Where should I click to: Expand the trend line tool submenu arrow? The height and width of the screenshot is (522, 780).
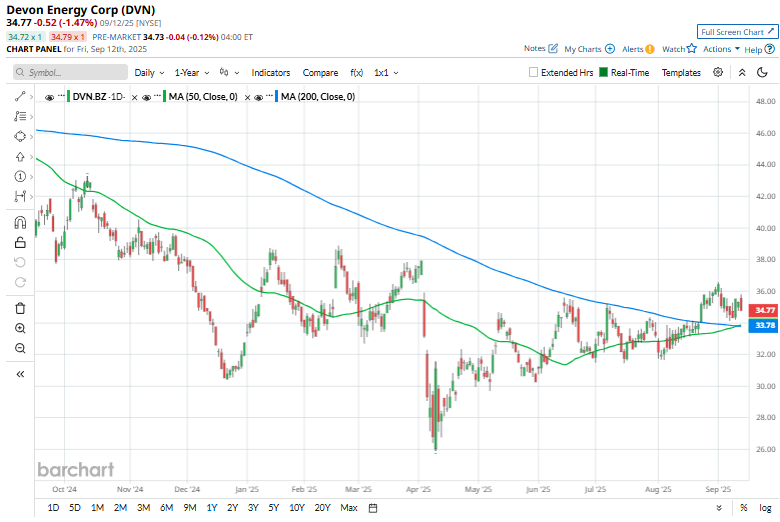click(32, 97)
